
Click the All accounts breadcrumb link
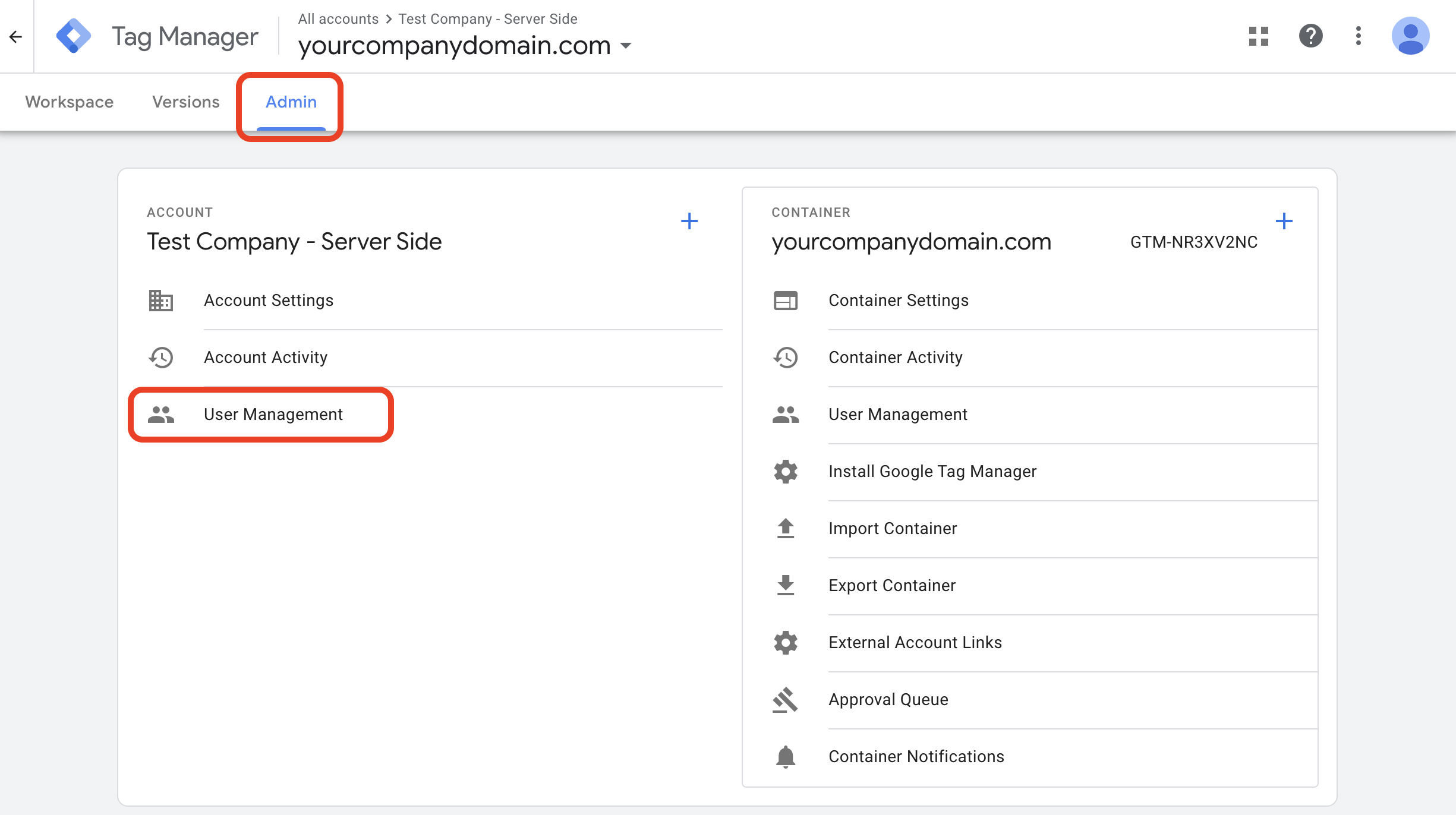(x=338, y=19)
